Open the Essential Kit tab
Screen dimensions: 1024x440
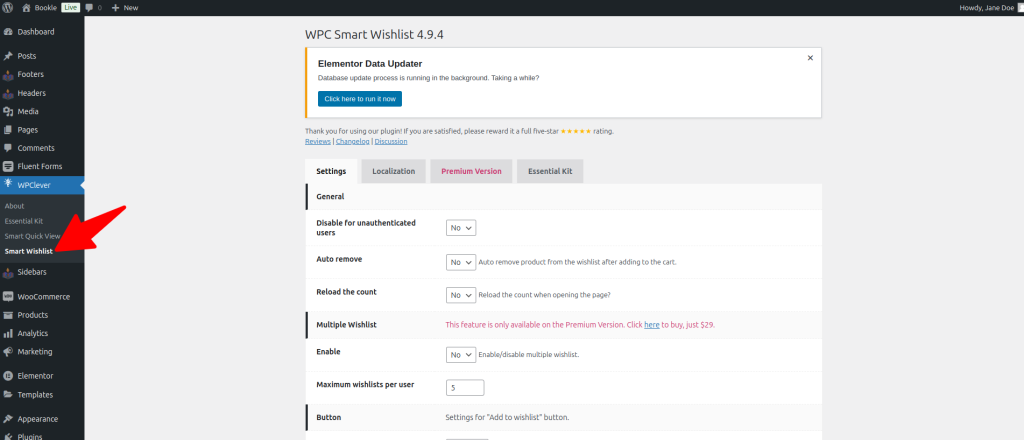tap(550, 171)
